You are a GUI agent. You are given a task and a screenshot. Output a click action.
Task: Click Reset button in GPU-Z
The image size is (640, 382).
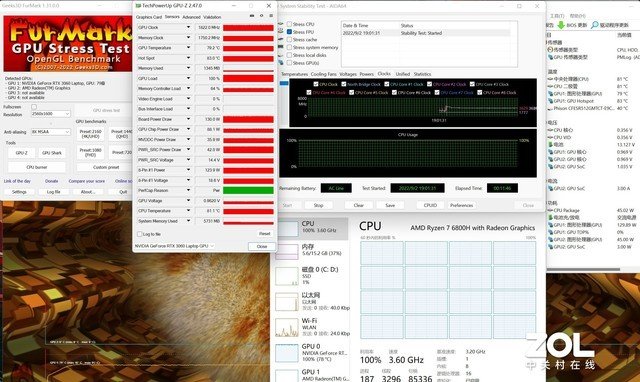[x=264, y=233]
